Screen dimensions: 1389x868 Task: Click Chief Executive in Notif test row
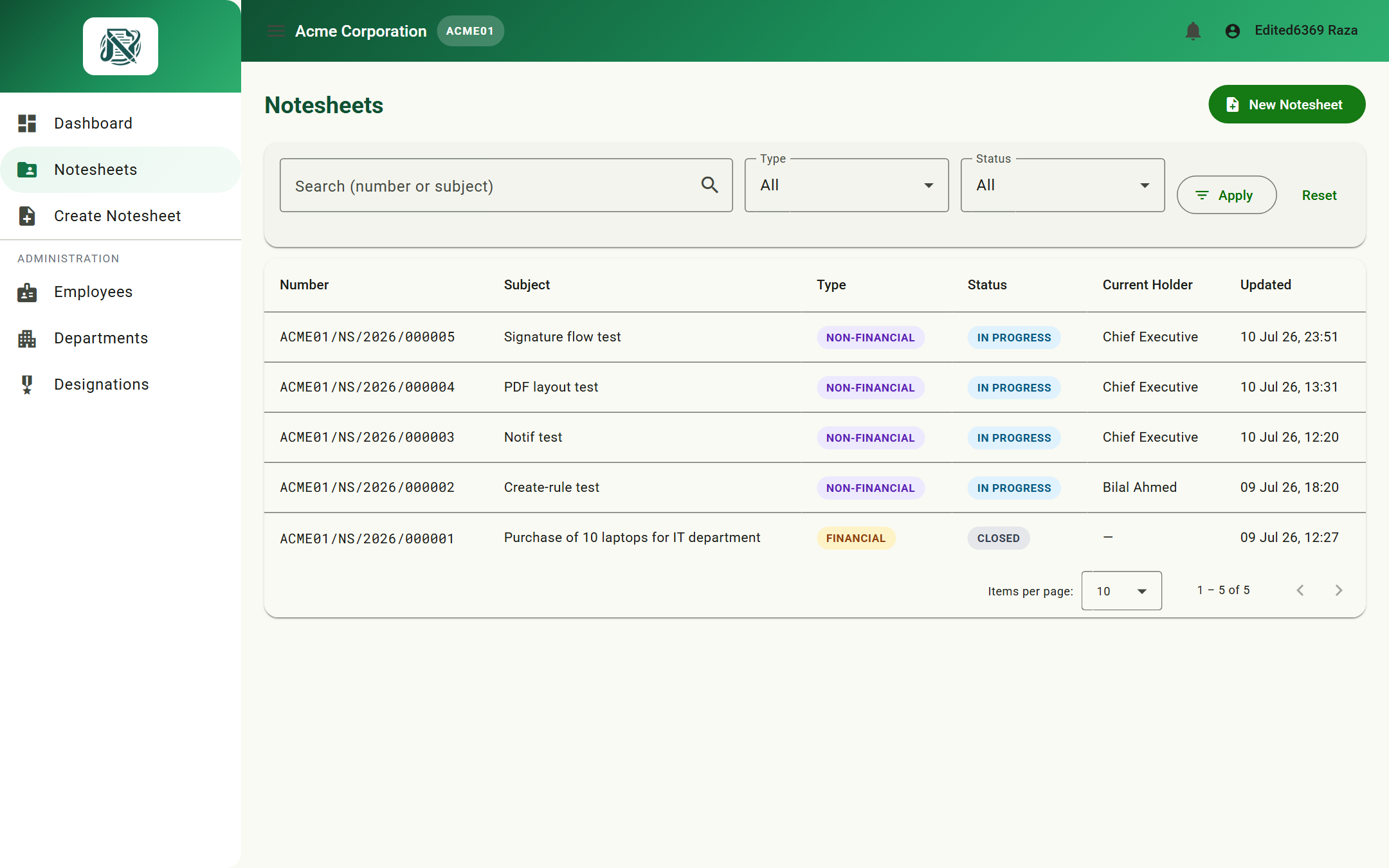pyautogui.click(x=1150, y=437)
